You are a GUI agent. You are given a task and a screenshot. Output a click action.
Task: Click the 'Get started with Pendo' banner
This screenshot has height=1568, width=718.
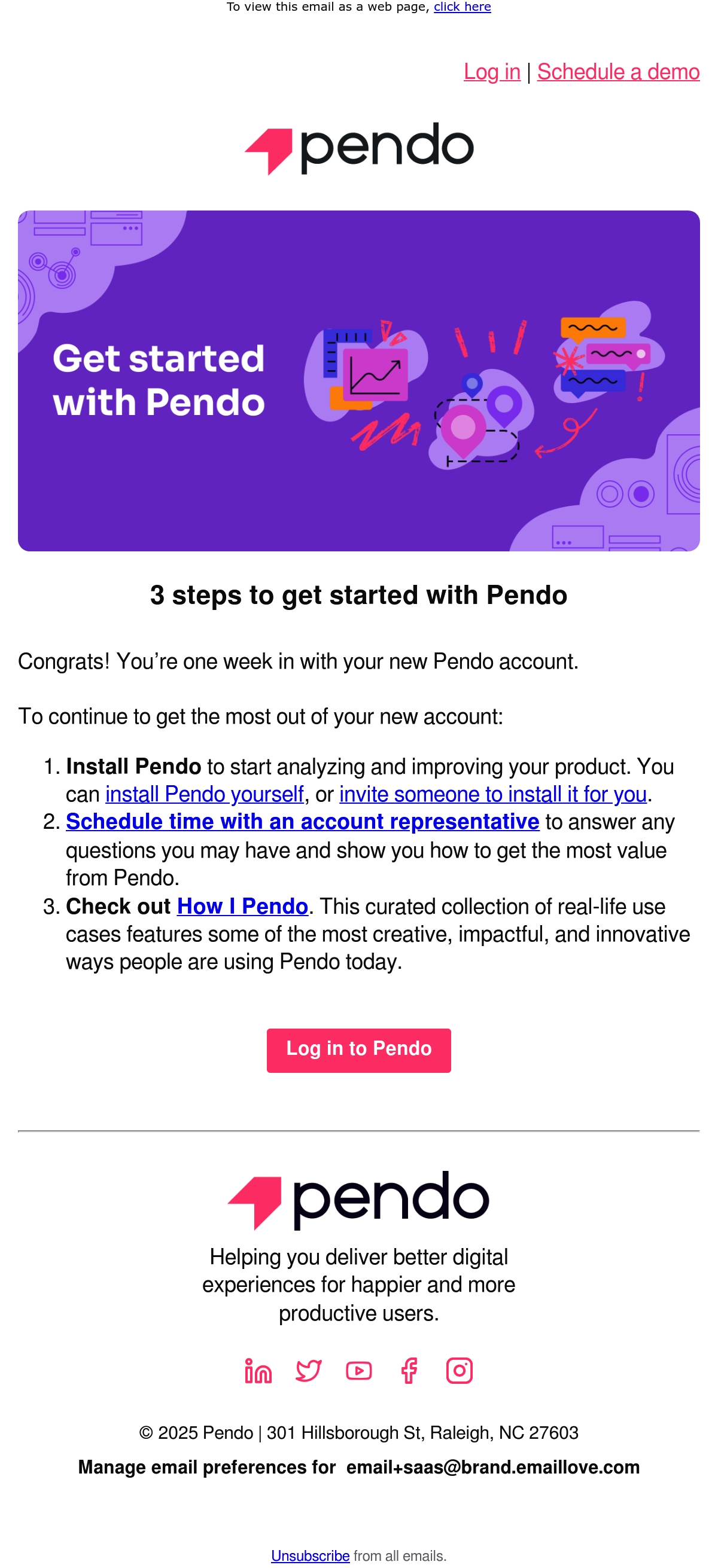(x=358, y=380)
